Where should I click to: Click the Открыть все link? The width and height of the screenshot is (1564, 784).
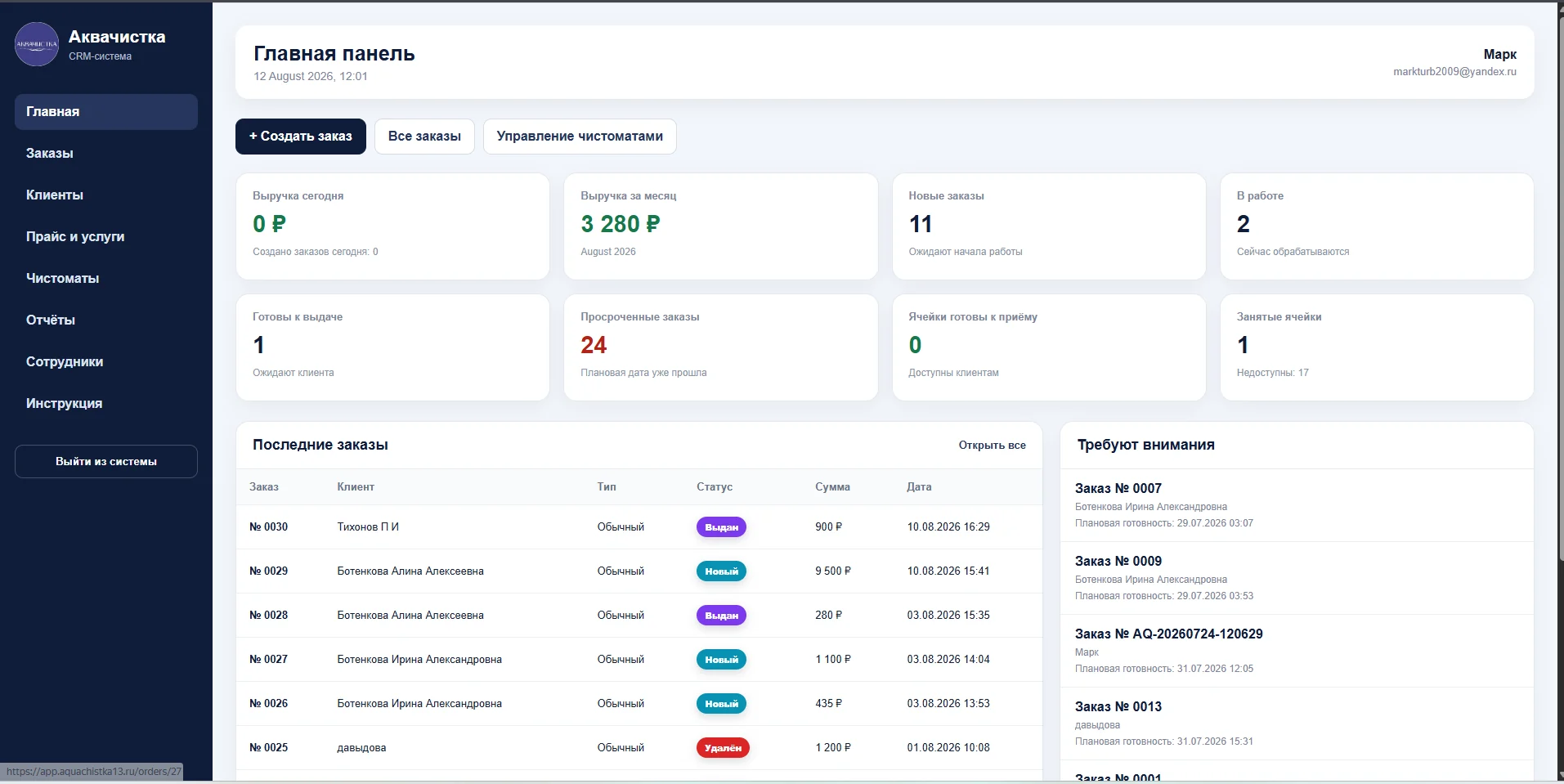[x=992, y=446]
